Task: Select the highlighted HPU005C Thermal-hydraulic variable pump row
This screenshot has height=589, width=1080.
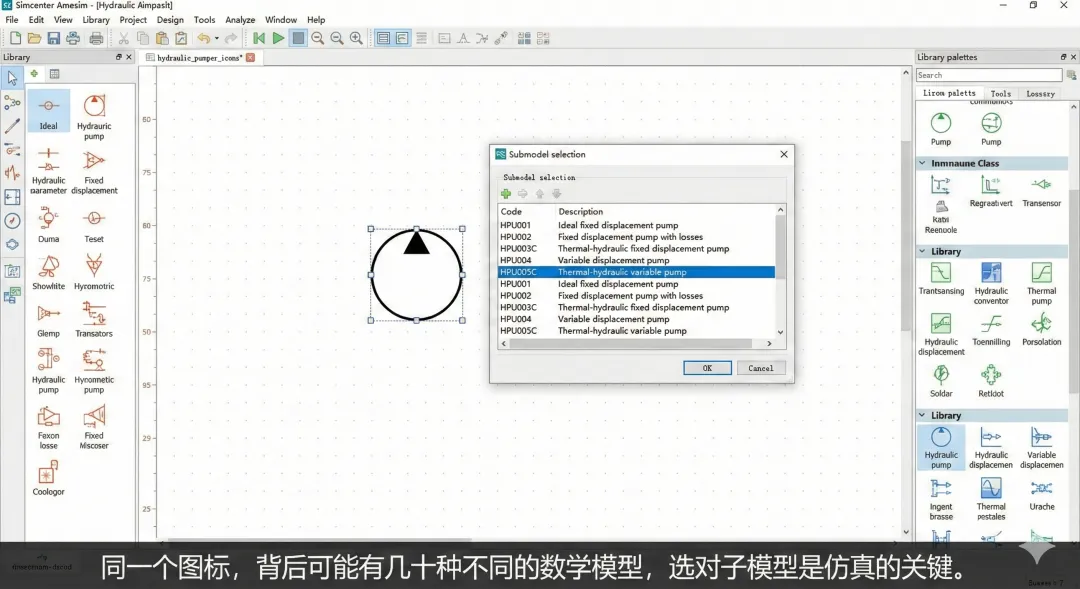Action: tap(636, 272)
